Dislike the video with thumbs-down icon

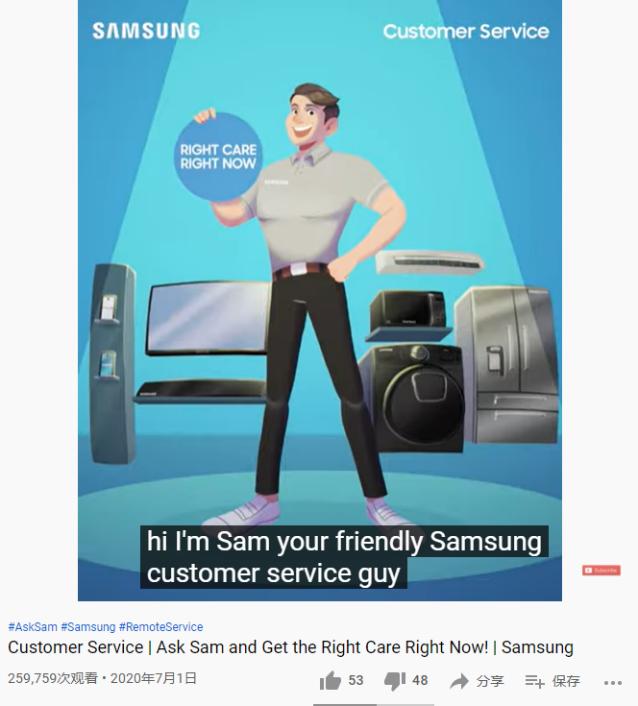tap(395, 681)
